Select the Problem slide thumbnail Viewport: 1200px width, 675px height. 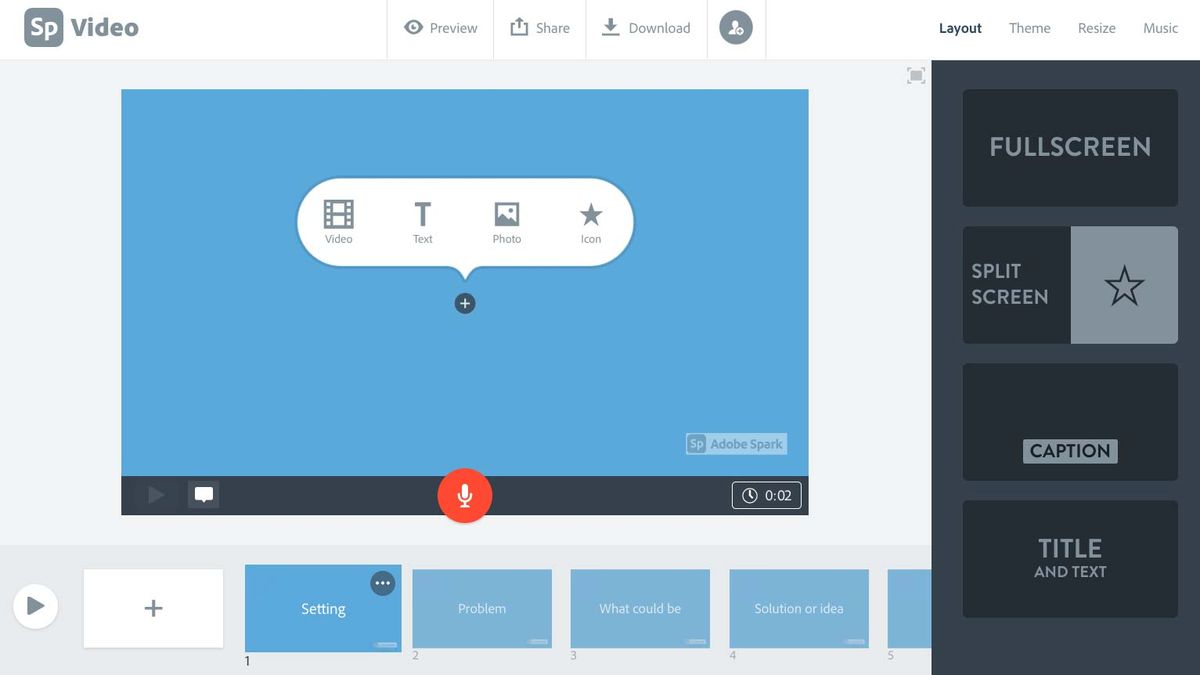click(x=481, y=608)
